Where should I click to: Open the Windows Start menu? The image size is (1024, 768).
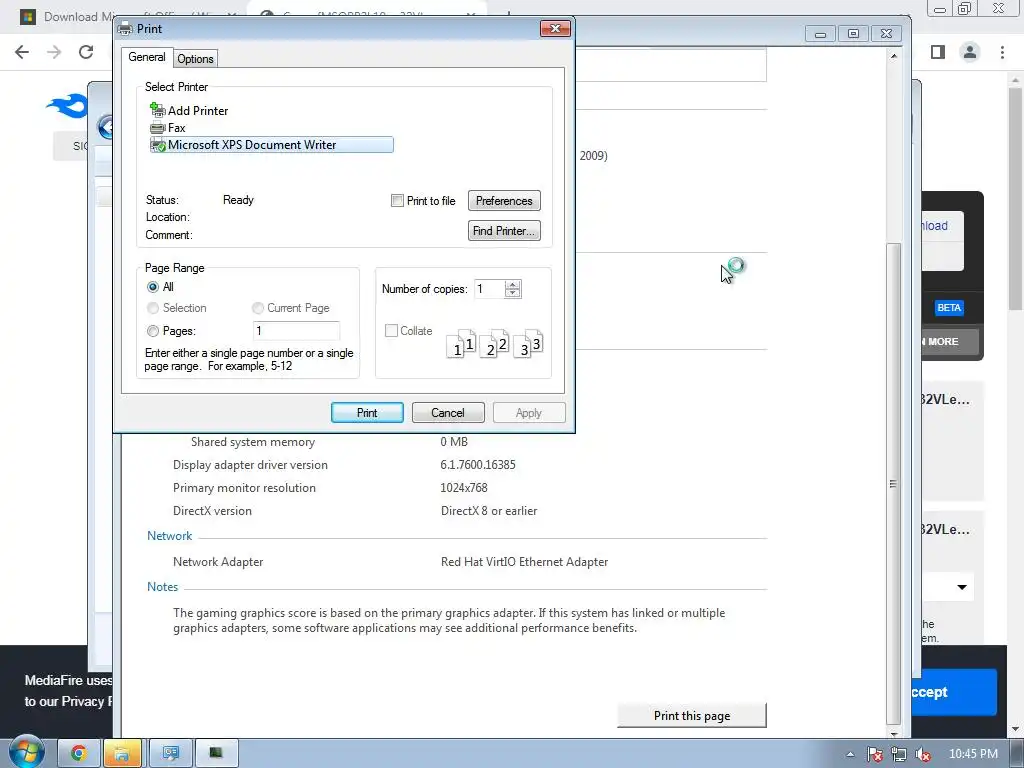tap(26, 752)
